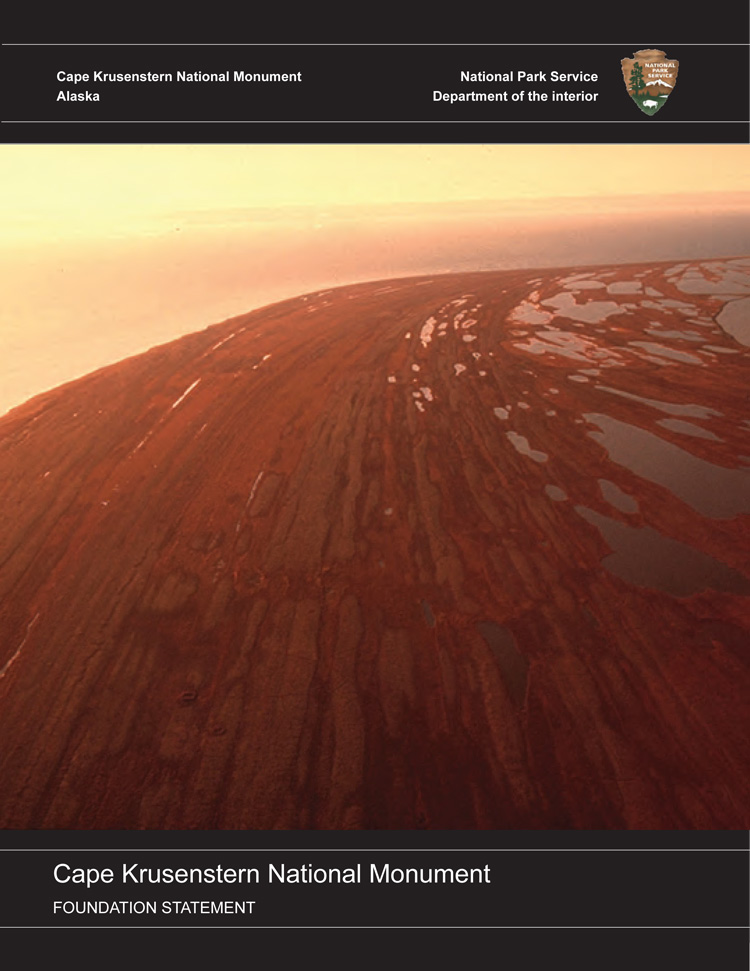Click the word "Alaska" in the header
Viewport: 750px width, 971px height.
pyautogui.click(x=78, y=97)
